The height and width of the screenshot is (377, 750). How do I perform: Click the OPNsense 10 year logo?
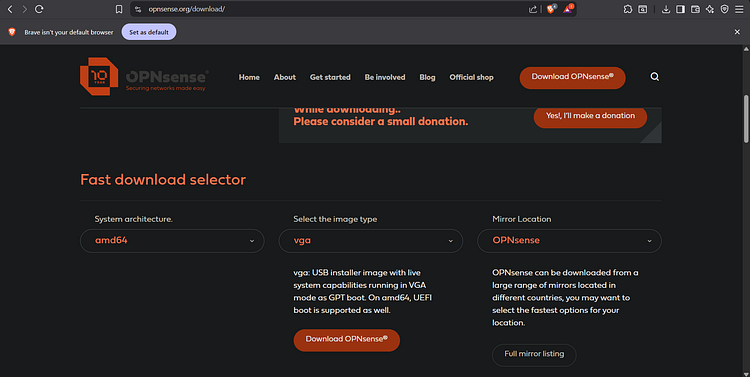(143, 77)
